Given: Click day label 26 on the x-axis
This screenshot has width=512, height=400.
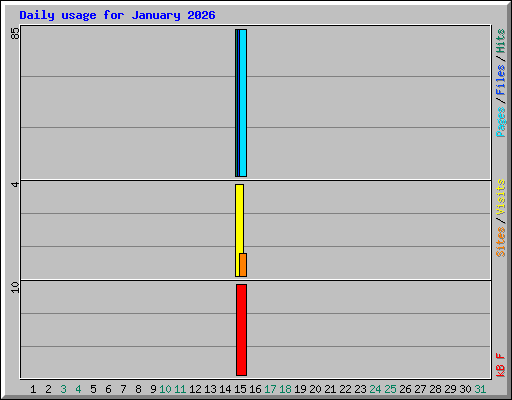Looking at the screenshot, I should pyautogui.click(x=405, y=389).
